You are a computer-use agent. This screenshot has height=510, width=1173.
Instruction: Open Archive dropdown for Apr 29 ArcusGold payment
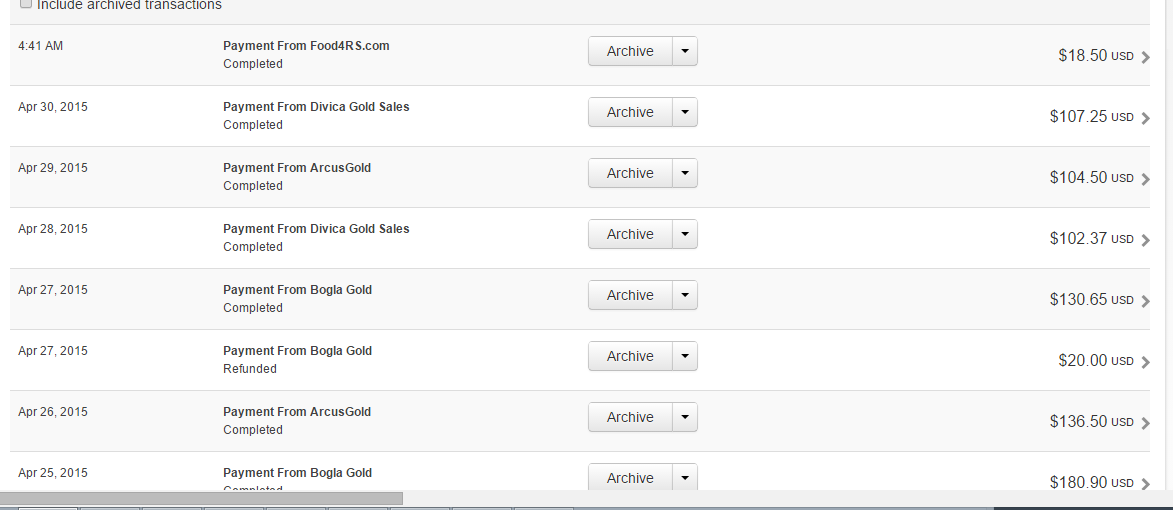(684, 173)
